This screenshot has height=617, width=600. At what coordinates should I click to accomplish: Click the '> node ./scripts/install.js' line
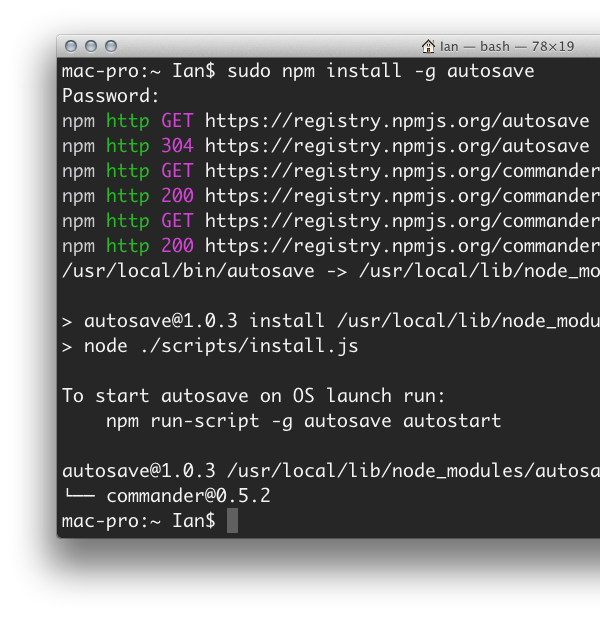pos(210,346)
